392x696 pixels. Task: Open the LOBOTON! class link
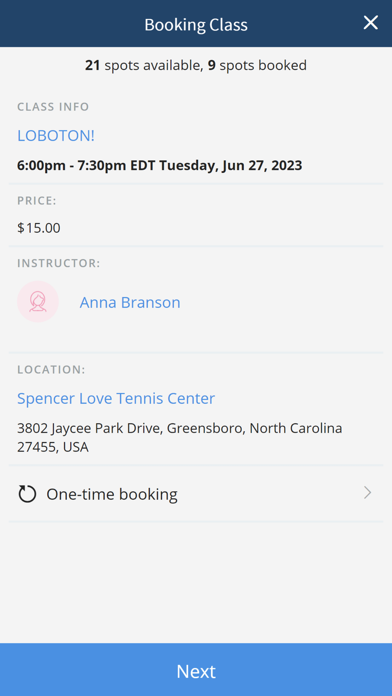click(56, 135)
